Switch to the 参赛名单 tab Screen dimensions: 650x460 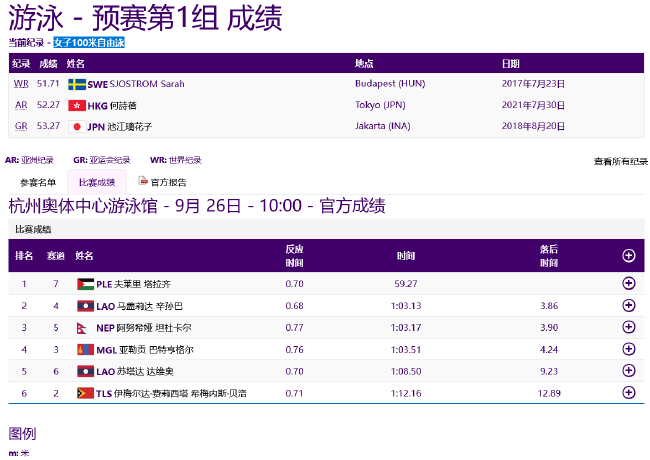(x=38, y=182)
